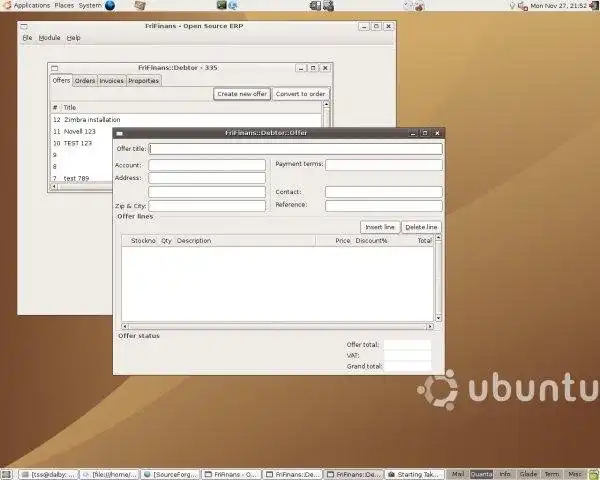Click the Offer title input field
Viewport: 600px width, 480px height.
coord(295,149)
